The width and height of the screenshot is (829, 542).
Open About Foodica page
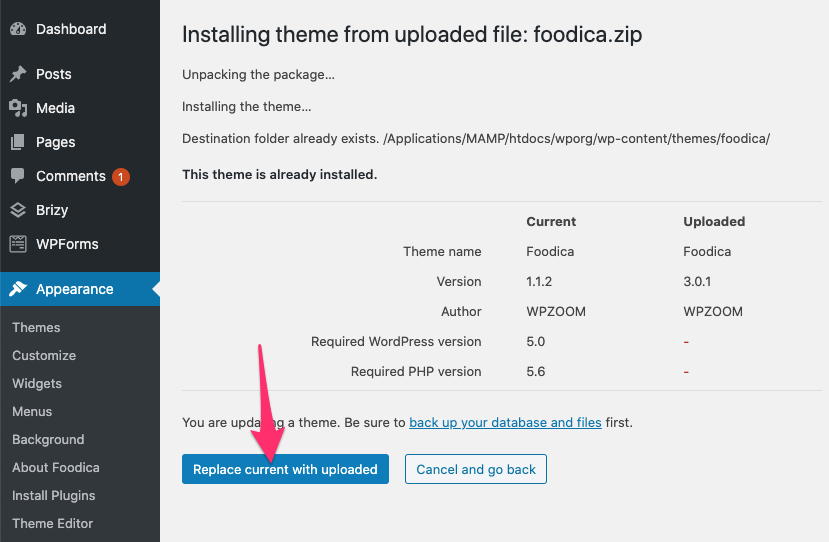coord(56,467)
